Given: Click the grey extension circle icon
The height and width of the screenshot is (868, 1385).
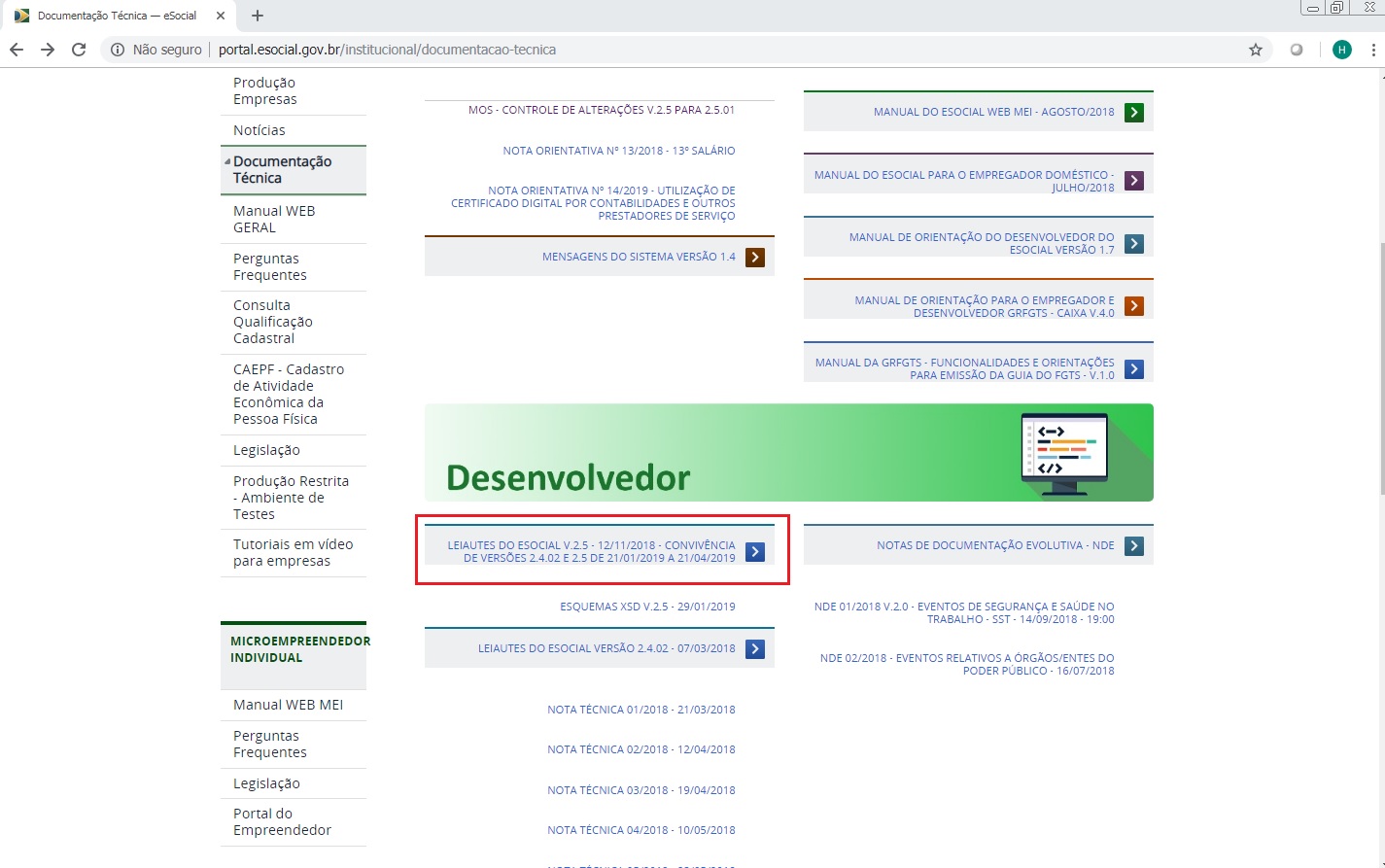Looking at the screenshot, I should click(x=1297, y=50).
